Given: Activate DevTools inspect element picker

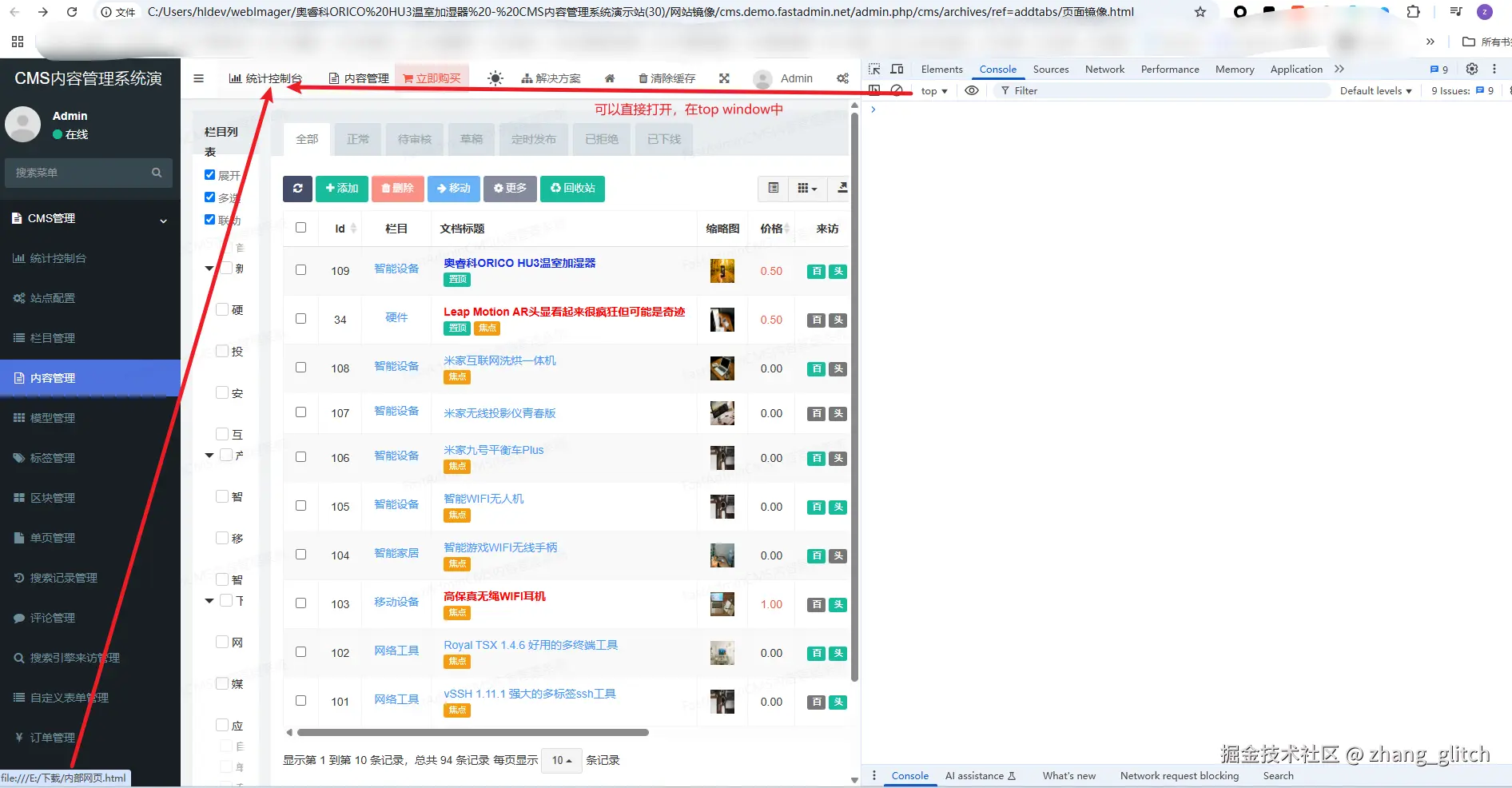Looking at the screenshot, I should (x=874, y=70).
